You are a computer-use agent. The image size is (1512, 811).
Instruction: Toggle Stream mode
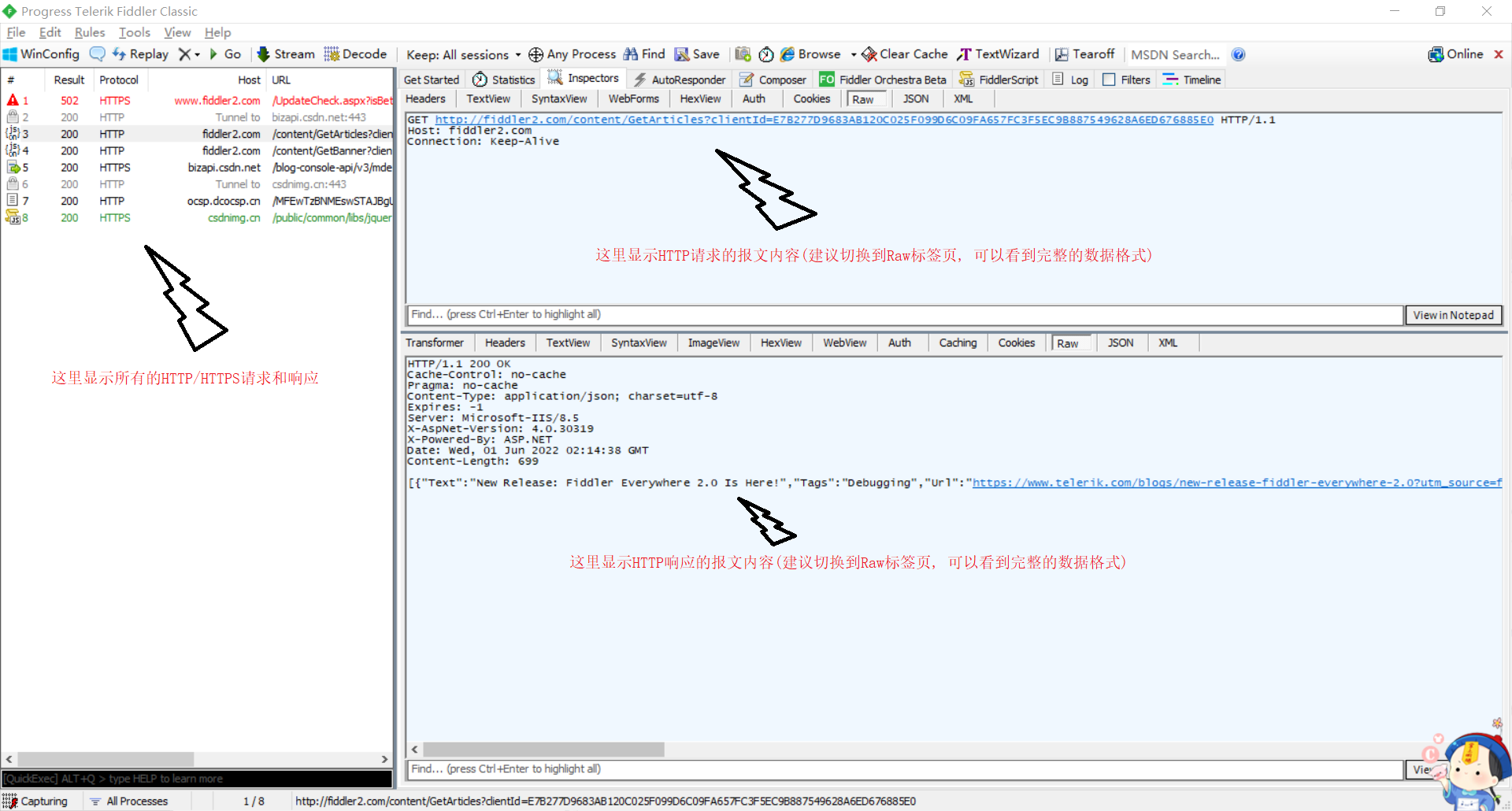[286, 54]
